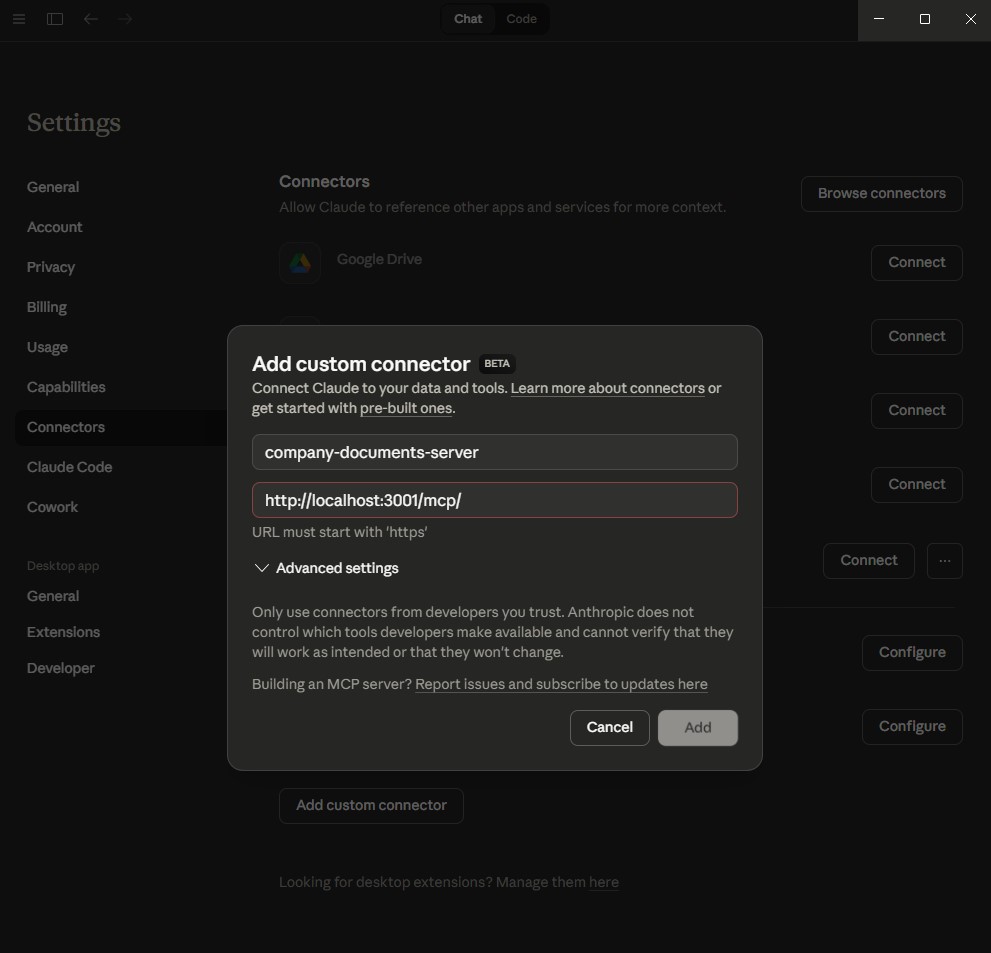Viewport: 991px width, 953px height.
Task: Connect the Google Drive connector
Action: point(916,262)
